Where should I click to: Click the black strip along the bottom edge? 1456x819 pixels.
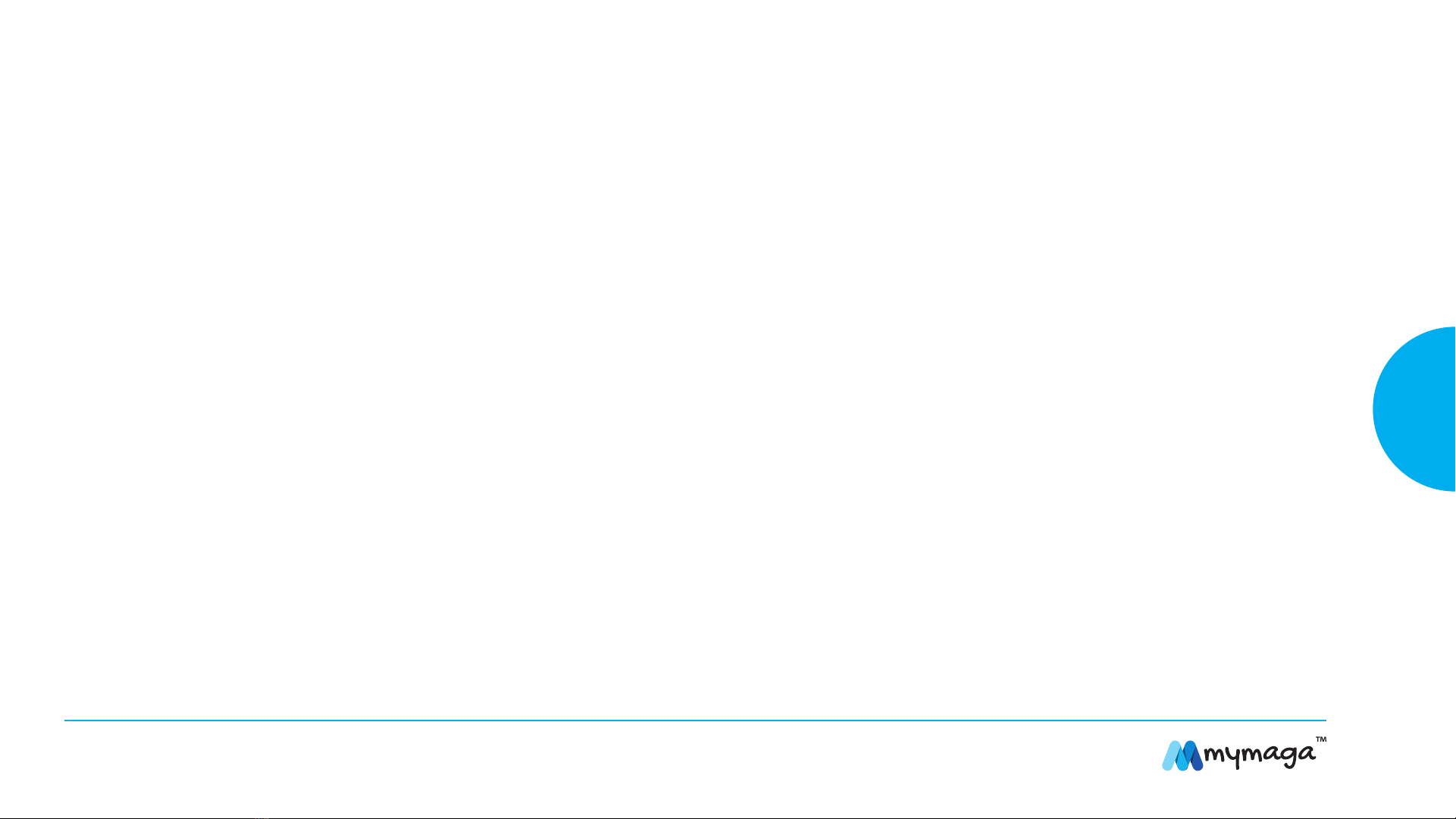click(x=728, y=817)
